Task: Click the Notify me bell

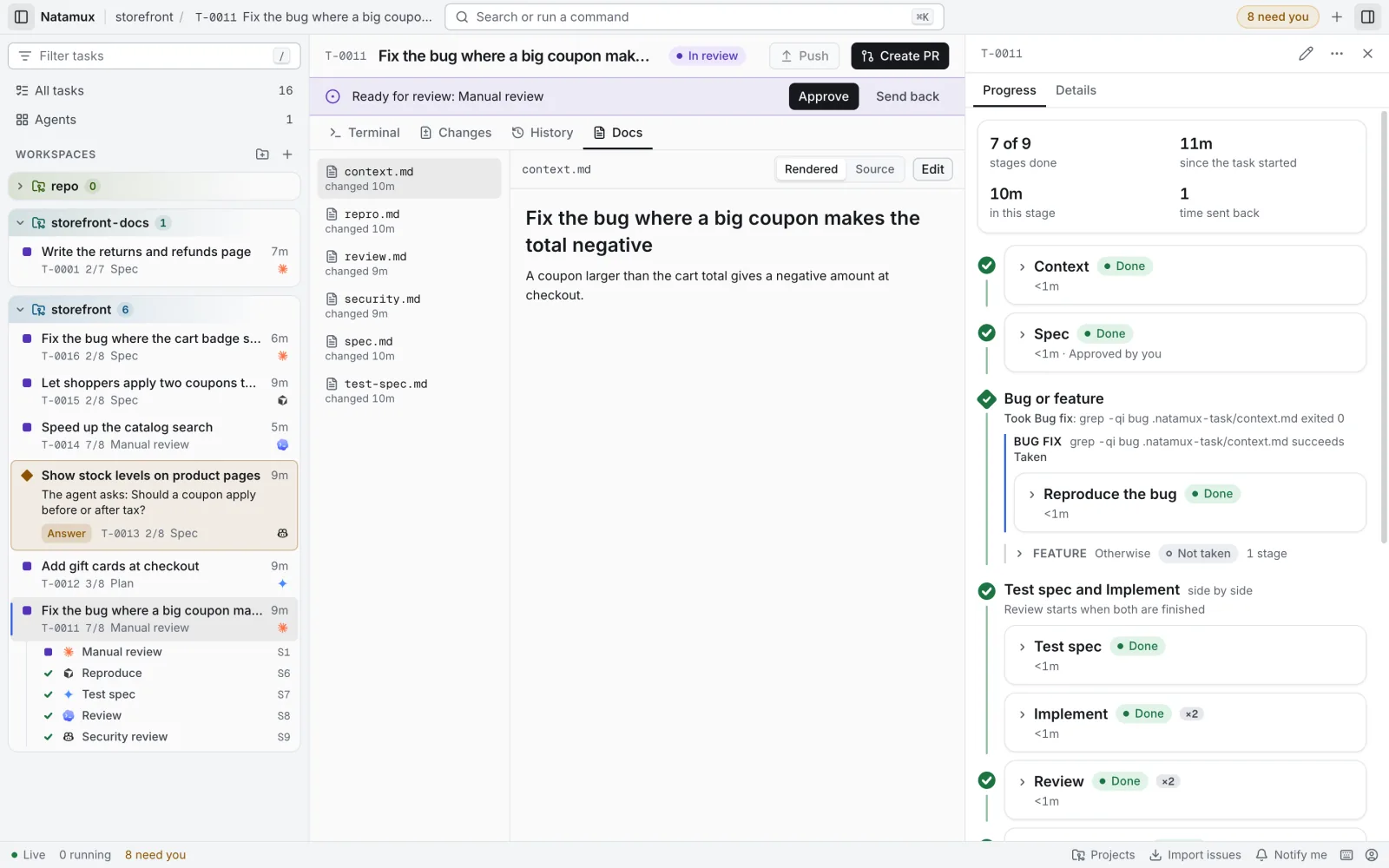Action: tap(1291, 855)
